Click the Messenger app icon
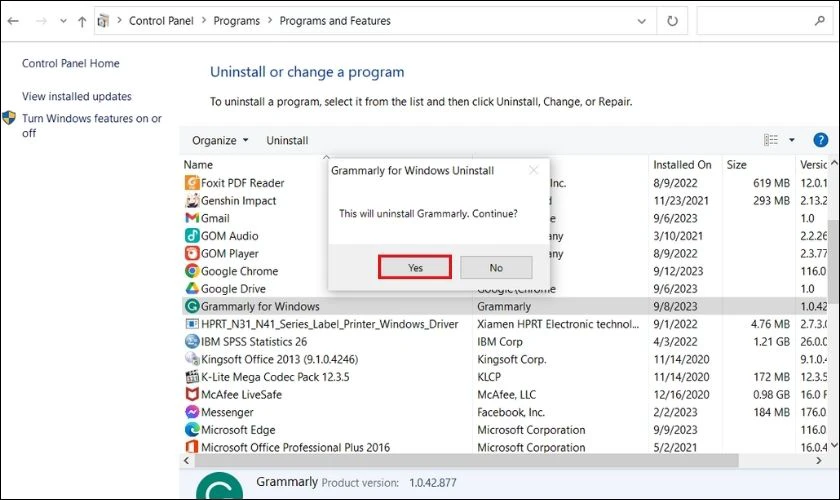The image size is (840, 500). [192, 412]
